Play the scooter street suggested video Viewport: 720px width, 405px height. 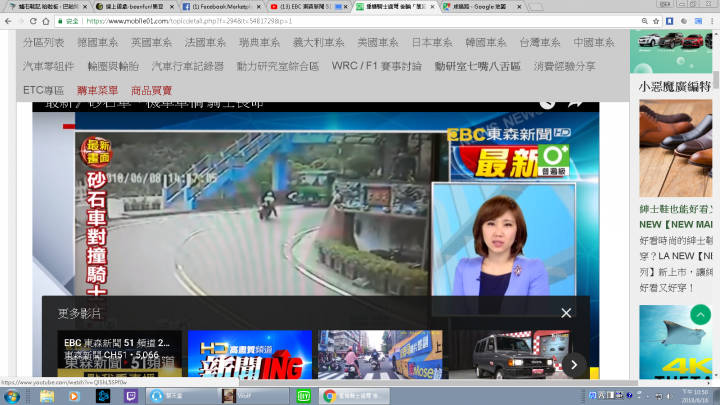[380, 354]
